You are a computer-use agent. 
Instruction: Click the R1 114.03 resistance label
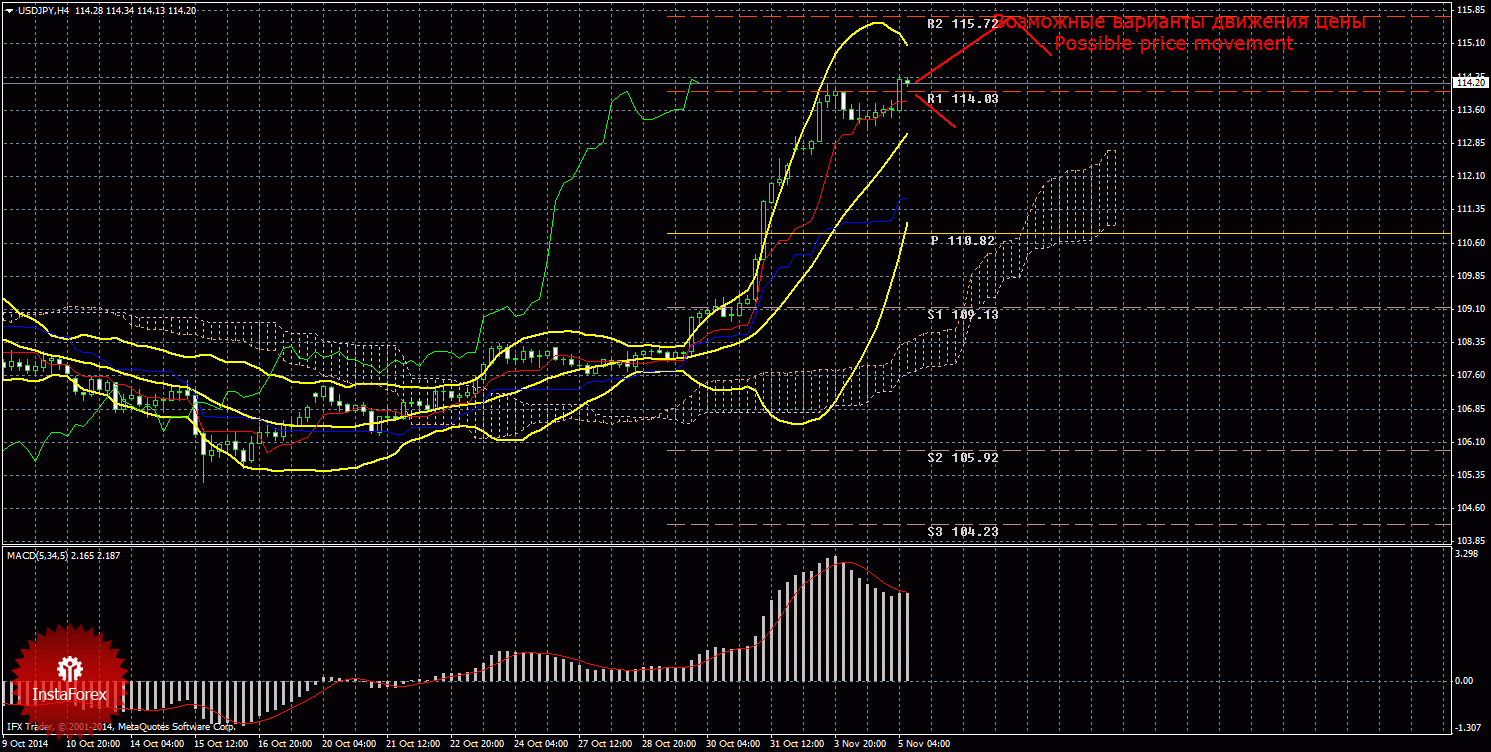(x=962, y=99)
